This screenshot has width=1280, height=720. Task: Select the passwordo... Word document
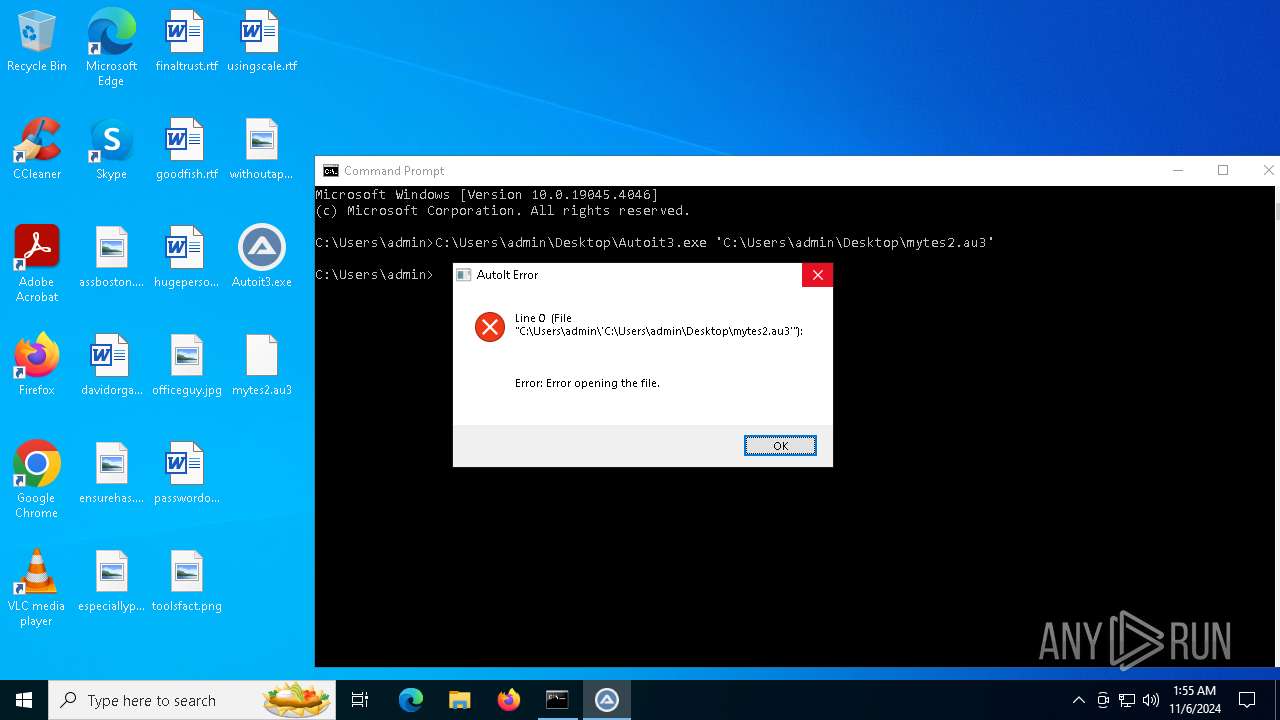186,473
